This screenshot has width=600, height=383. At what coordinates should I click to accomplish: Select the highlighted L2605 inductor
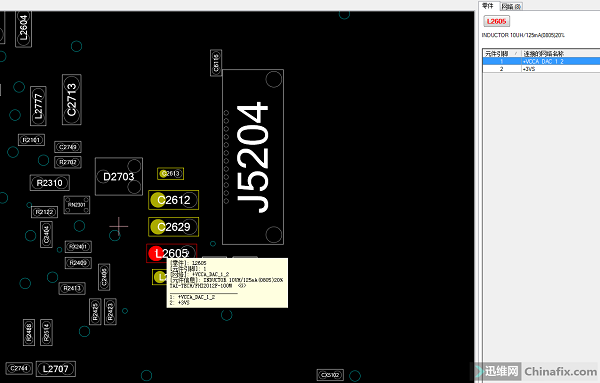click(x=171, y=253)
